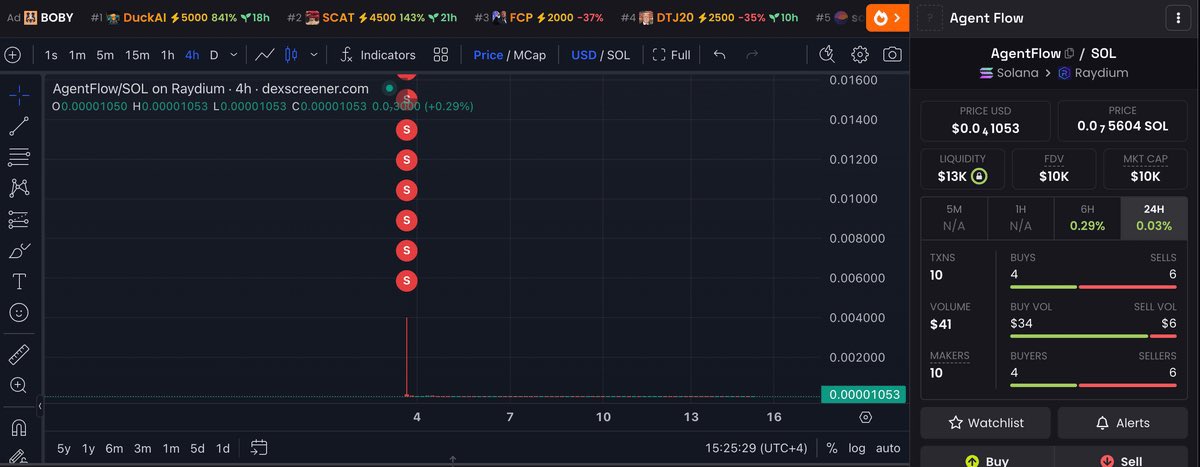Open chart settings gear
The height and width of the screenshot is (467, 1200).
click(x=860, y=55)
